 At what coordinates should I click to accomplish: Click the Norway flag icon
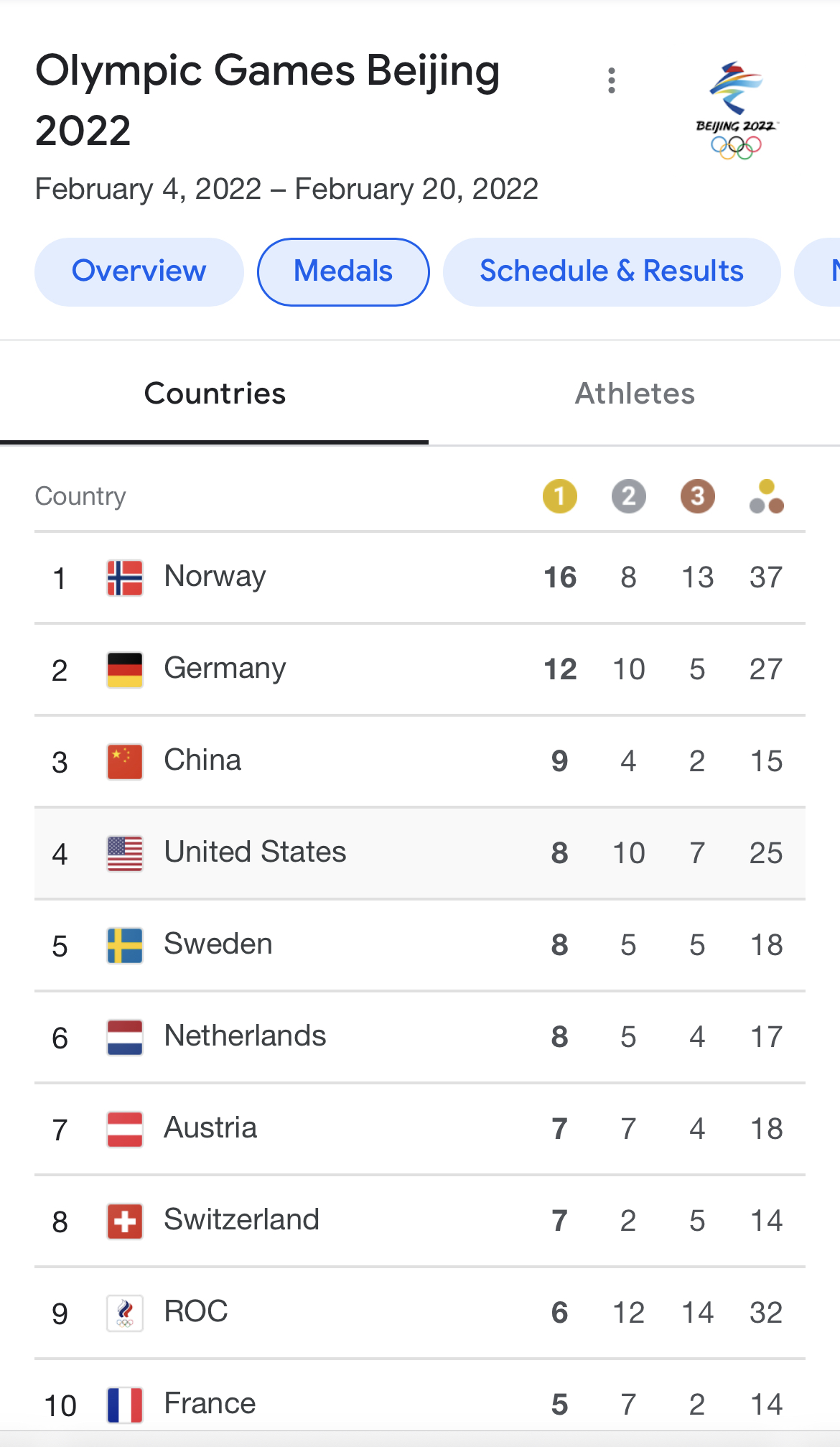125,578
